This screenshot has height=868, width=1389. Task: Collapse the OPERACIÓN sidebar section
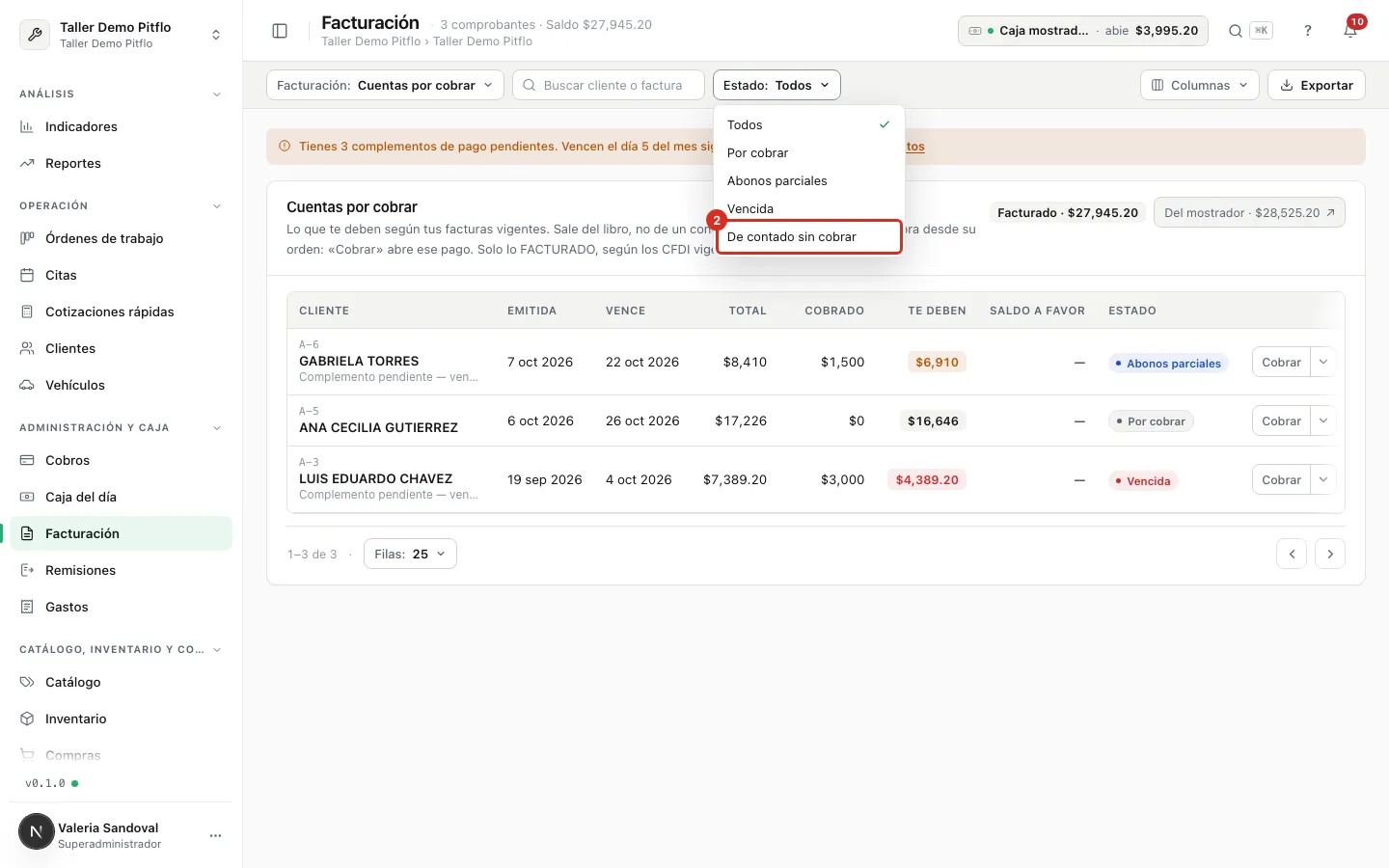[216, 206]
